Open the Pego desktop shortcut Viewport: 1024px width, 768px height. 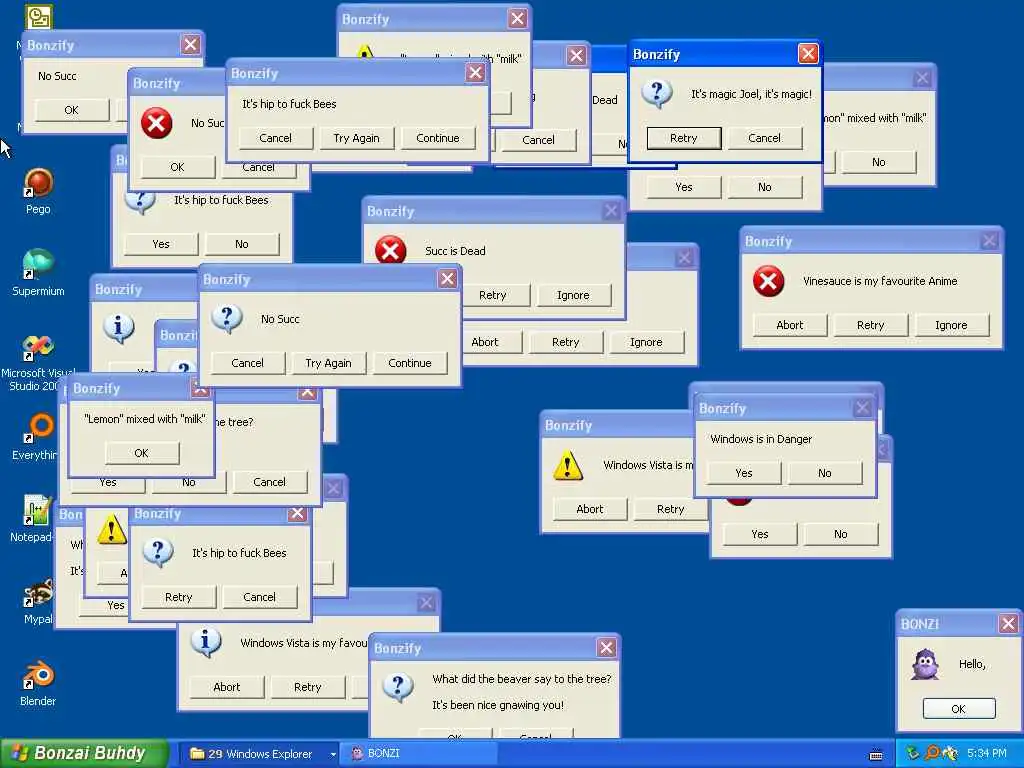[38, 184]
